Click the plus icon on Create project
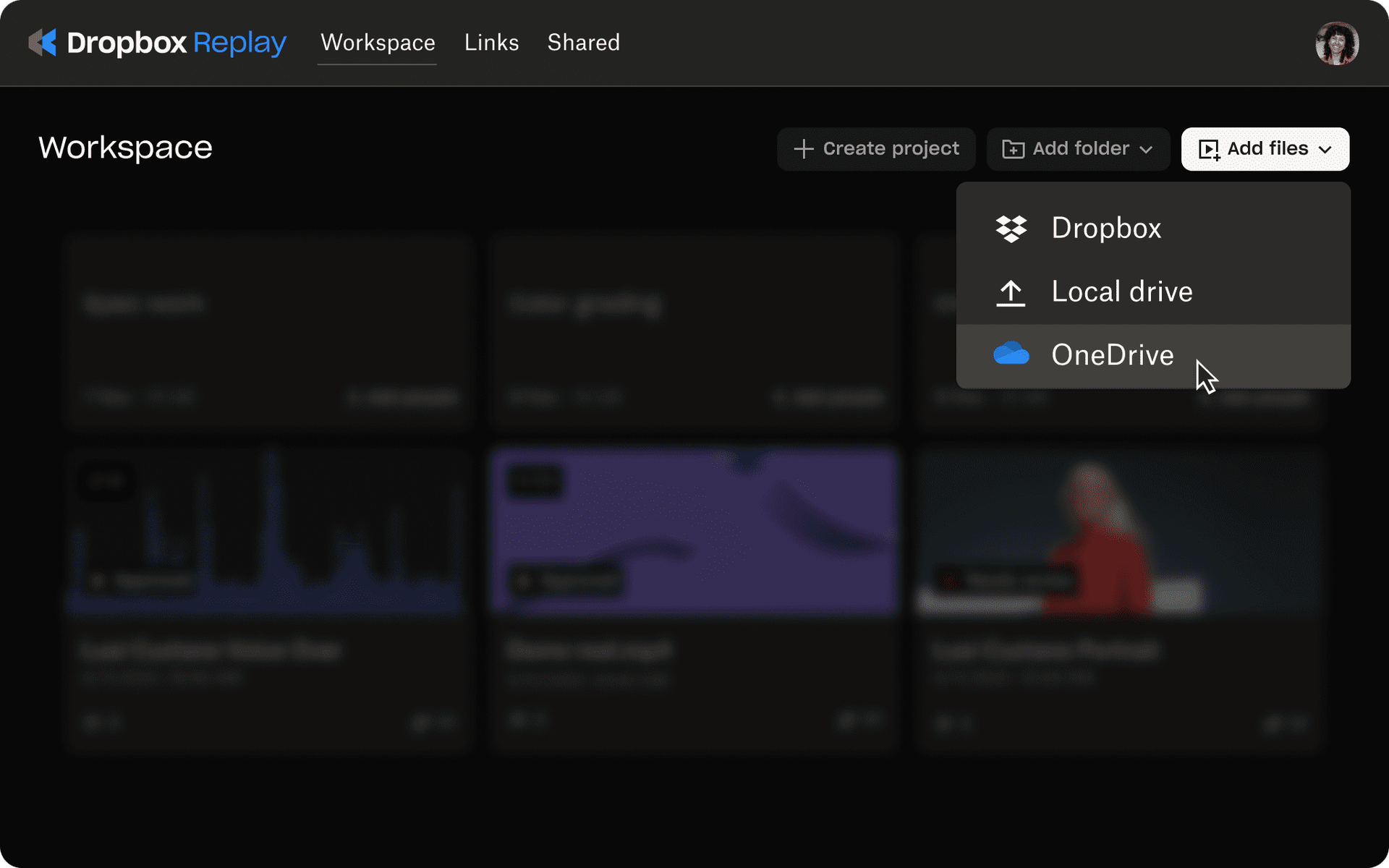 tap(804, 149)
